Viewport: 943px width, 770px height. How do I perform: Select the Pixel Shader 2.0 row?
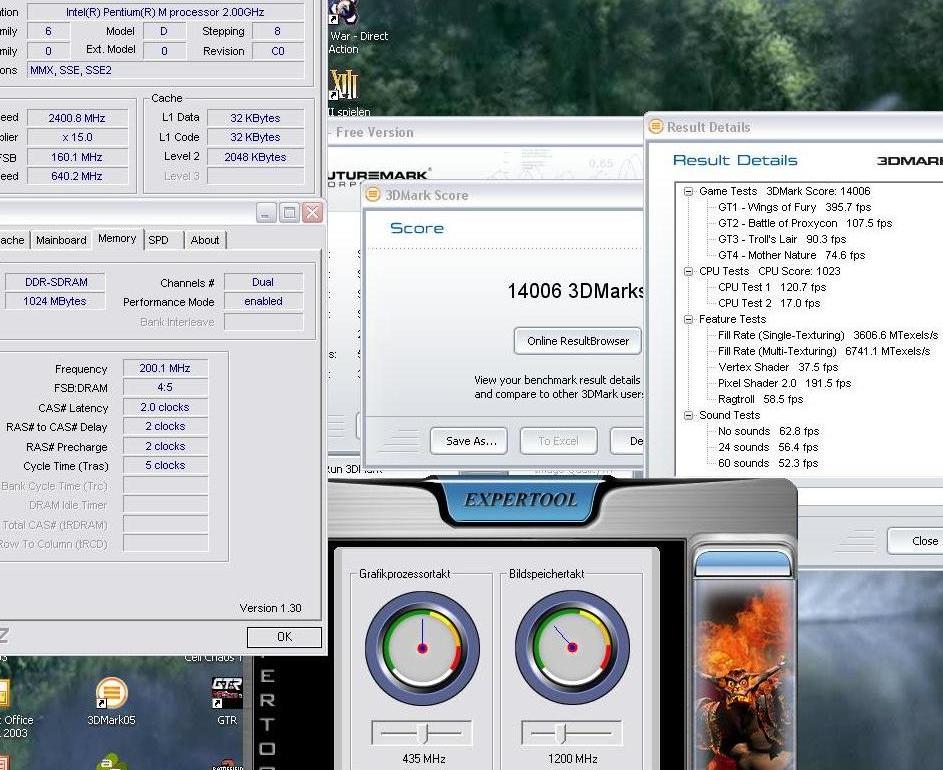tap(785, 383)
